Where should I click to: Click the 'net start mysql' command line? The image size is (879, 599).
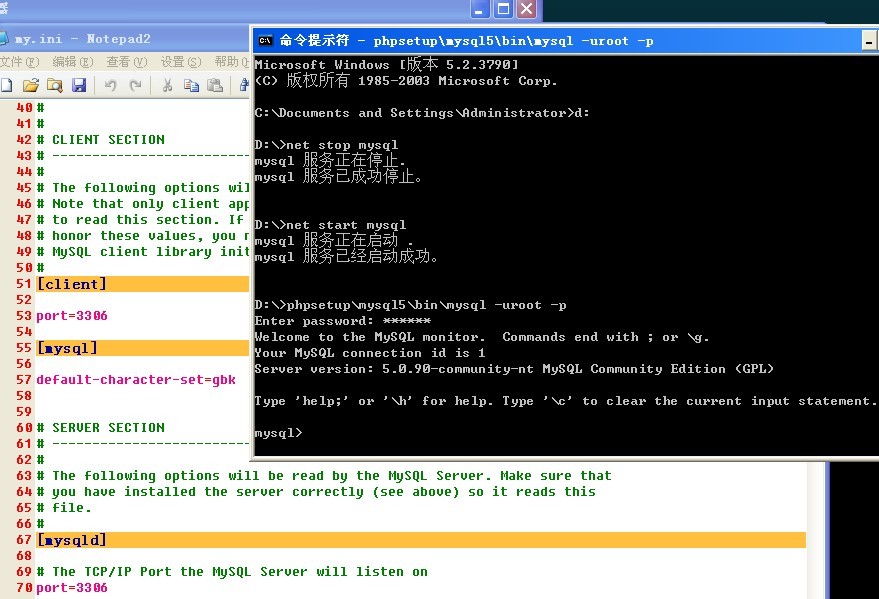[330, 225]
